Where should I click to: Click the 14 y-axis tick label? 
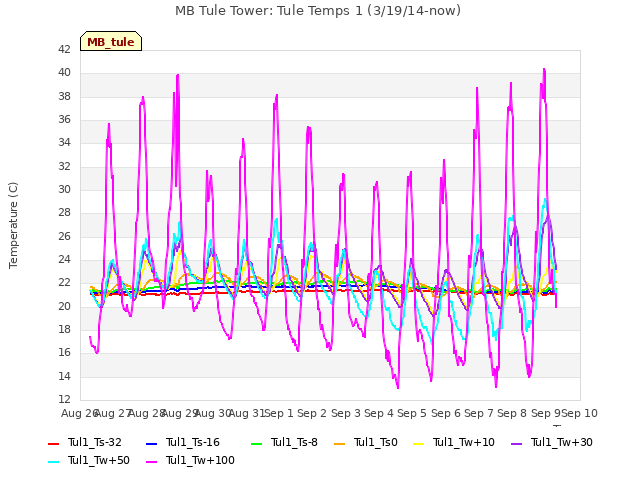tap(64, 376)
